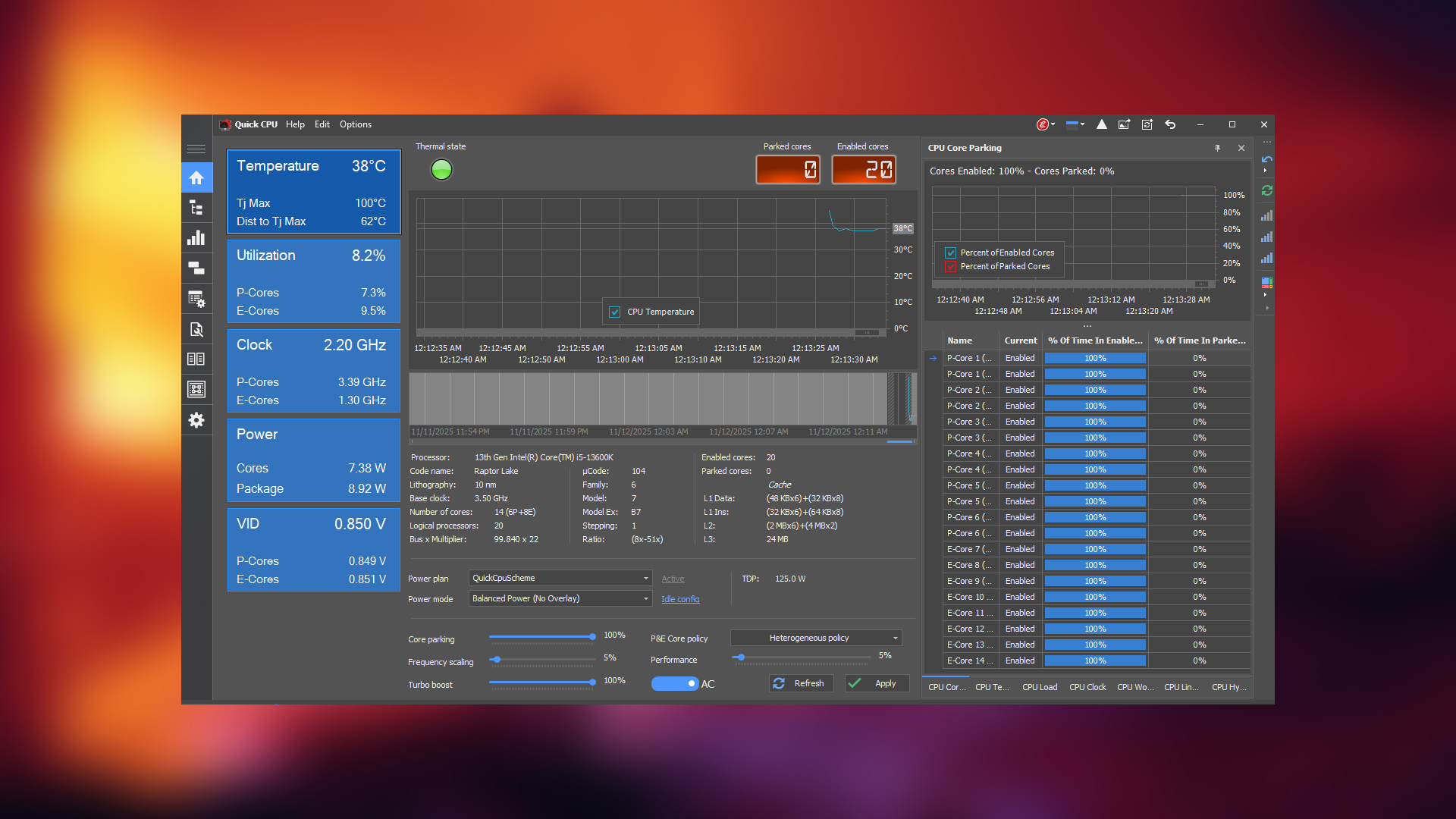Click the hamburger menu at sidebar top

click(x=196, y=149)
